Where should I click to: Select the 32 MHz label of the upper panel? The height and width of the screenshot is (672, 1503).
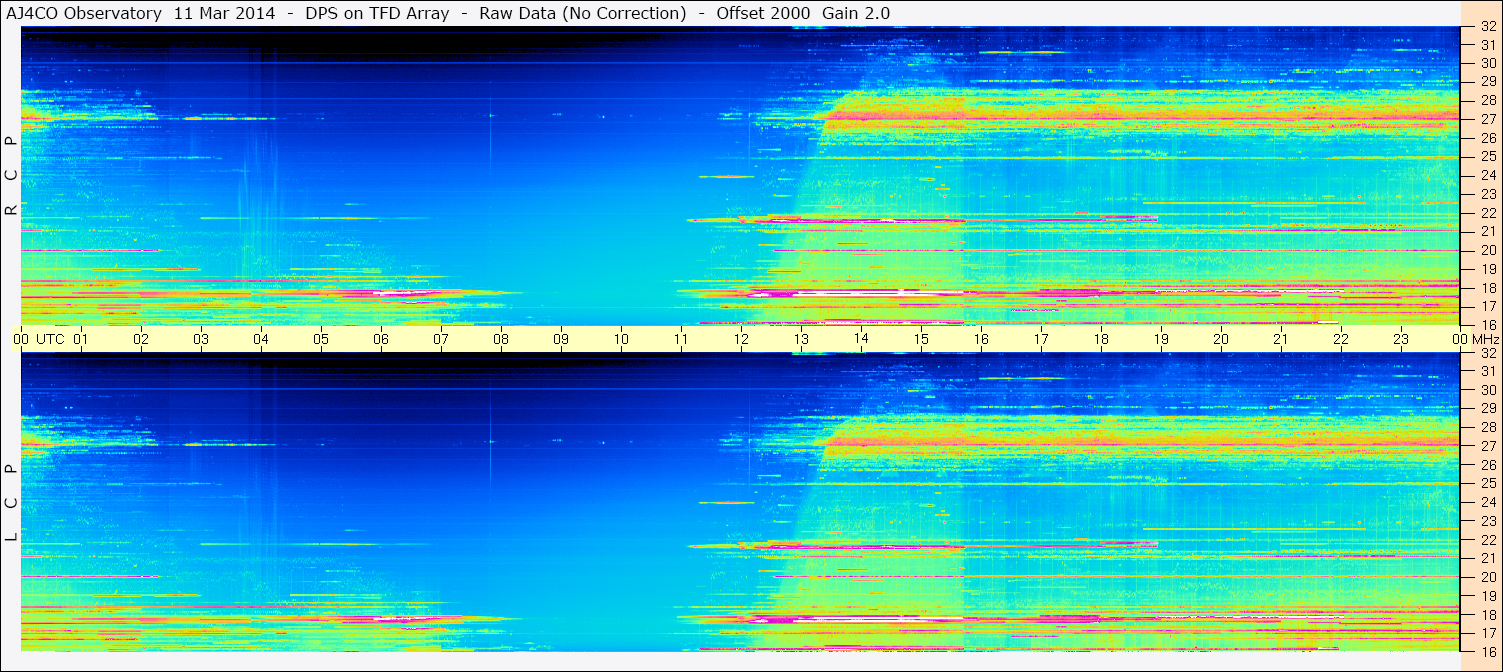click(1487, 27)
